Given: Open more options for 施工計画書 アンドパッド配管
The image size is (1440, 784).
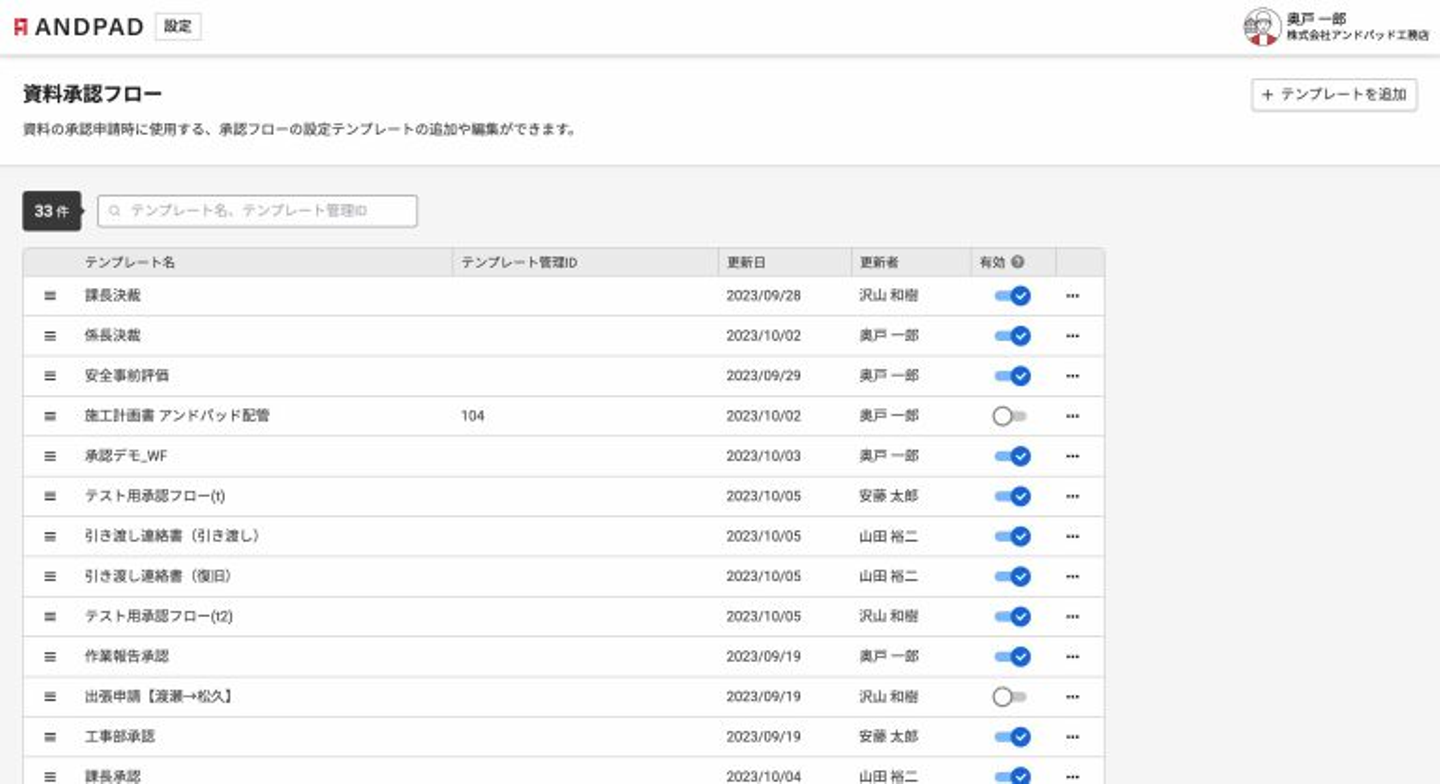Looking at the screenshot, I should coord(1072,416).
